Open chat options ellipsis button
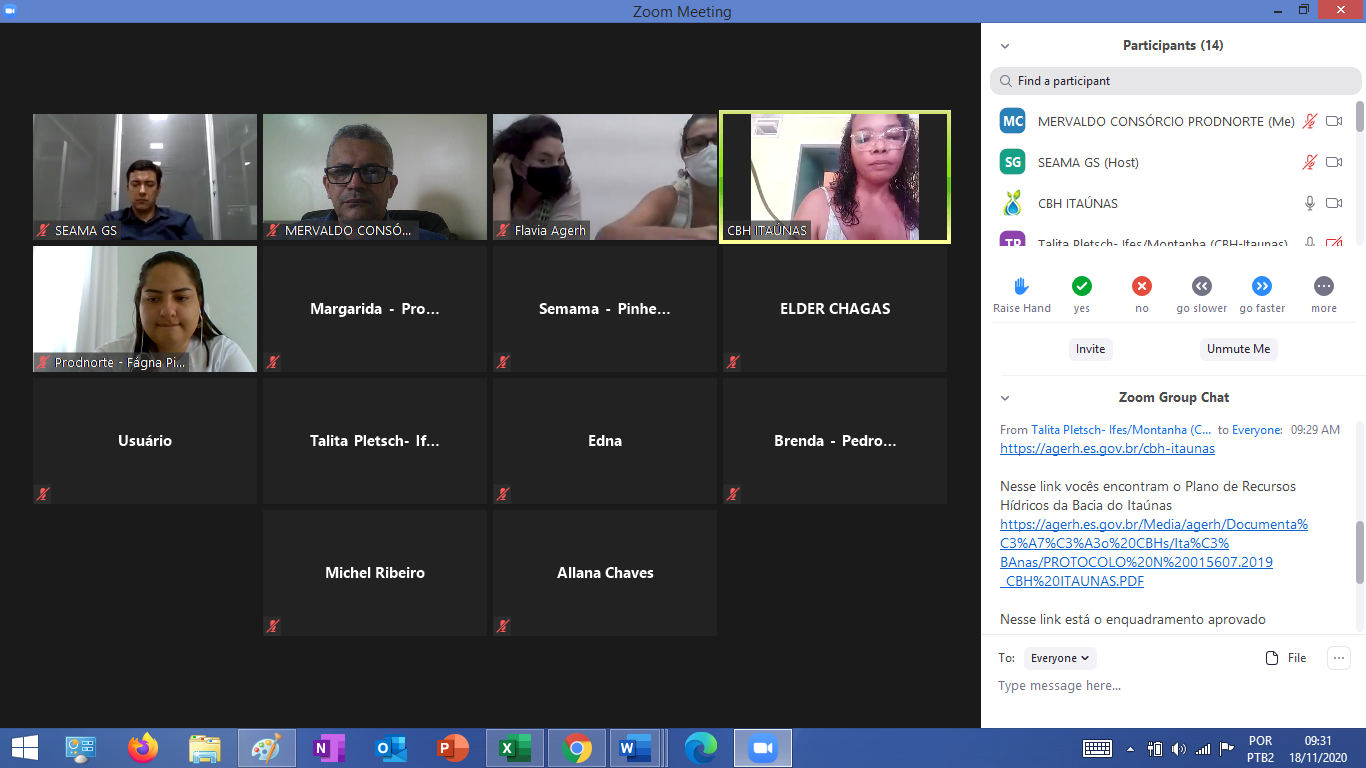The image size is (1366, 768). point(1339,658)
